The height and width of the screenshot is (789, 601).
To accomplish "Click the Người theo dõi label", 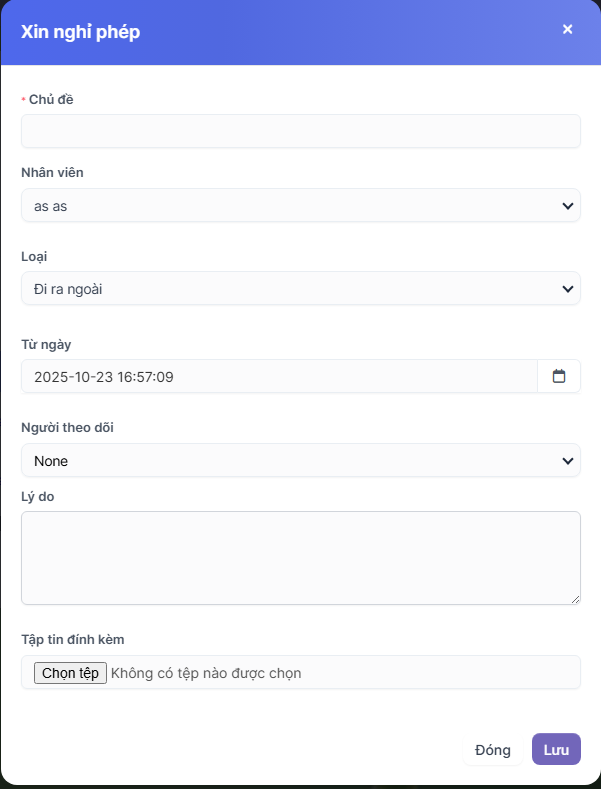I will (x=66, y=428).
